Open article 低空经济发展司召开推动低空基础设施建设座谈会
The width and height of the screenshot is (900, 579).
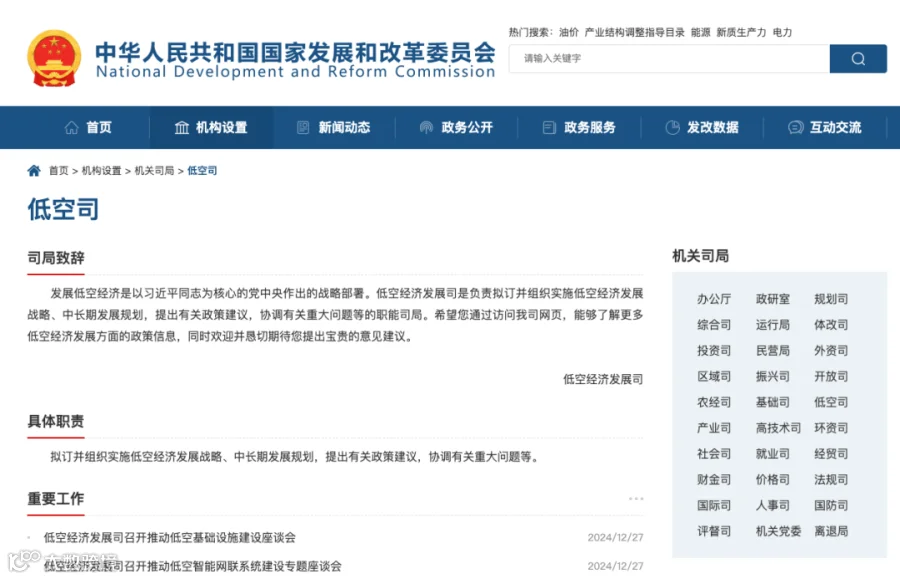tap(170, 538)
